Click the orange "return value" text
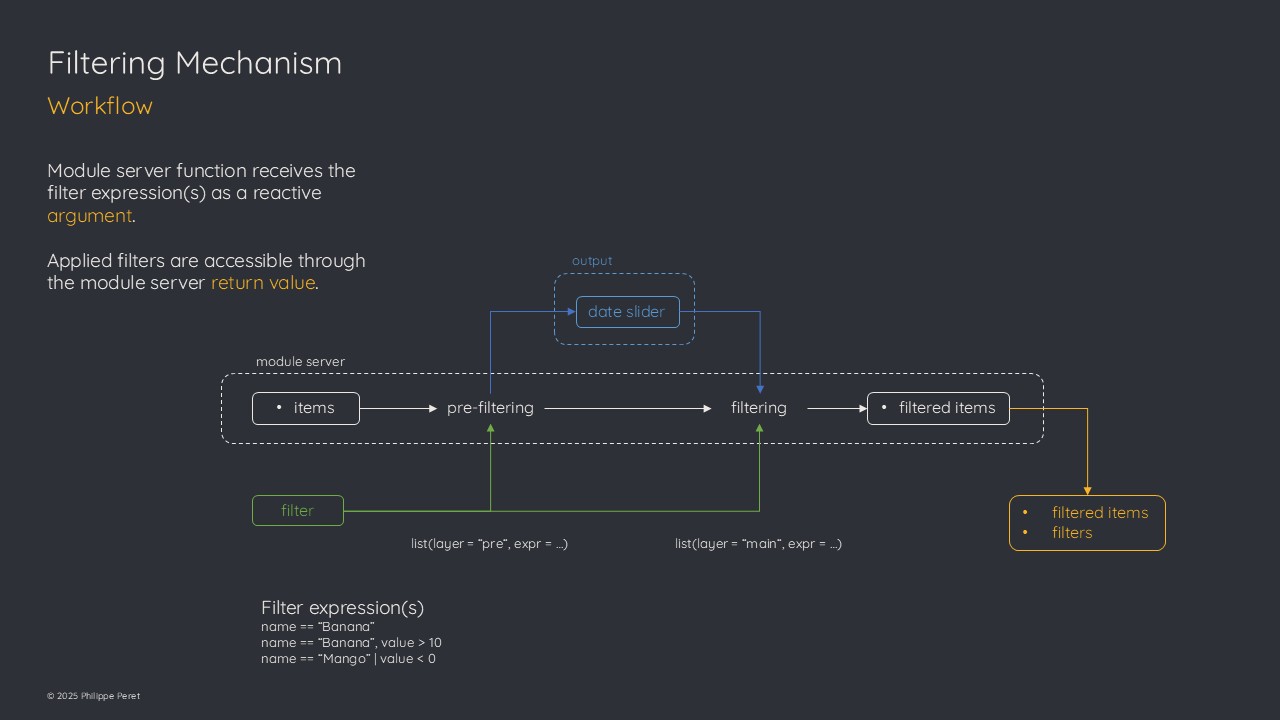 coord(263,283)
